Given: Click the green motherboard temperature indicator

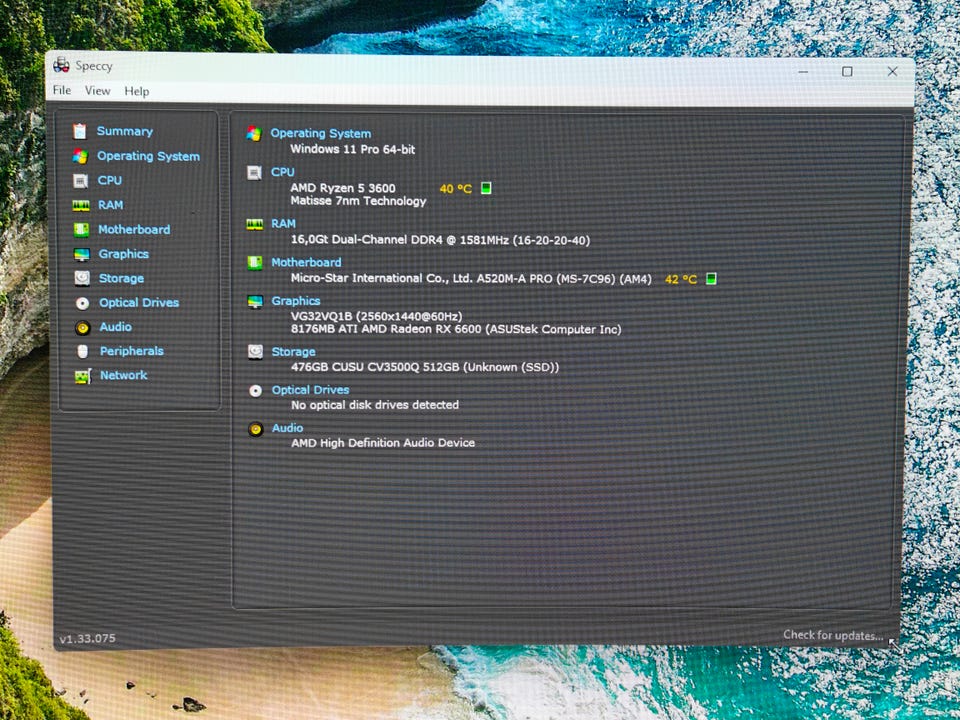Looking at the screenshot, I should point(711,279).
